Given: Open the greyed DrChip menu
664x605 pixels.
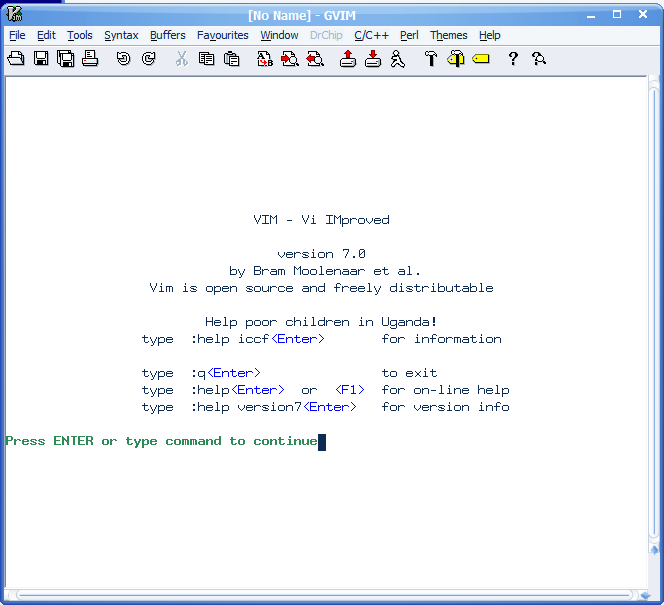Looking at the screenshot, I should click(x=326, y=35).
